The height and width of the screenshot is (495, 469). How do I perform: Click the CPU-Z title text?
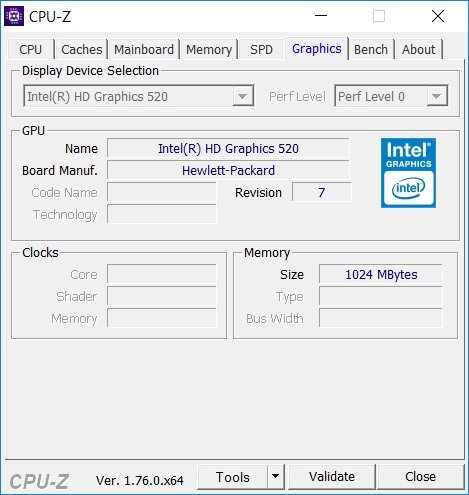[x=50, y=16]
